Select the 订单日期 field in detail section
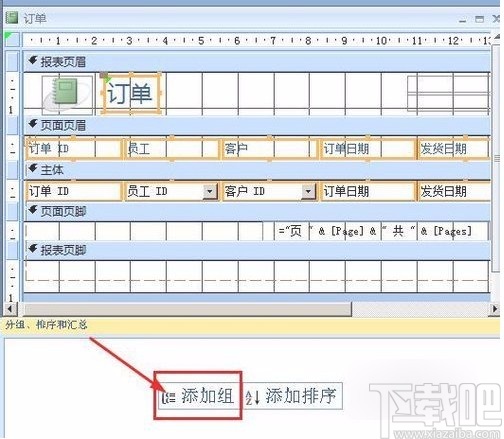The height and width of the screenshot is (439, 504). [367, 191]
